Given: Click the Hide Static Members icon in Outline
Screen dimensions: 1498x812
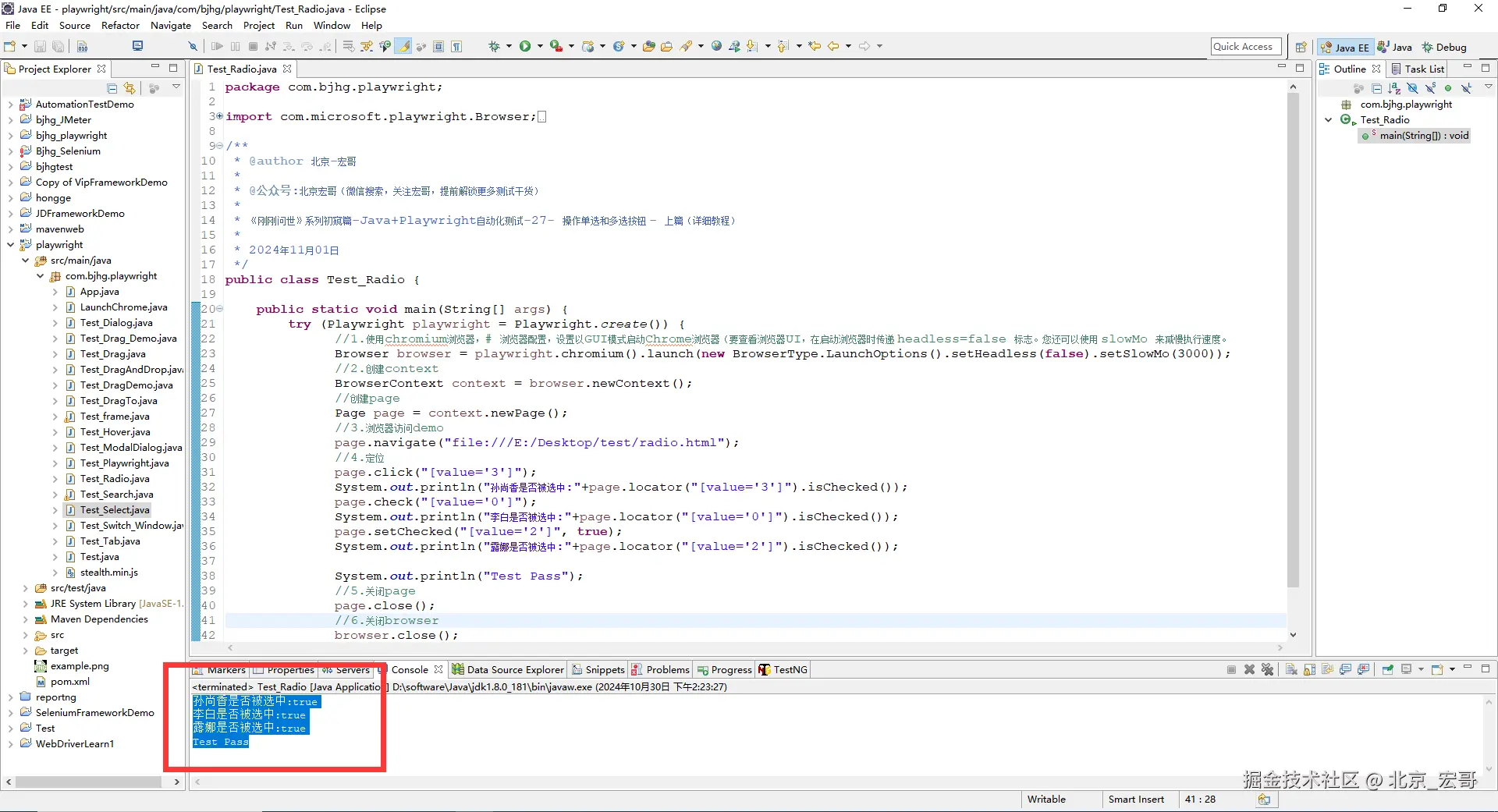Looking at the screenshot, I should pos(1430,88).
